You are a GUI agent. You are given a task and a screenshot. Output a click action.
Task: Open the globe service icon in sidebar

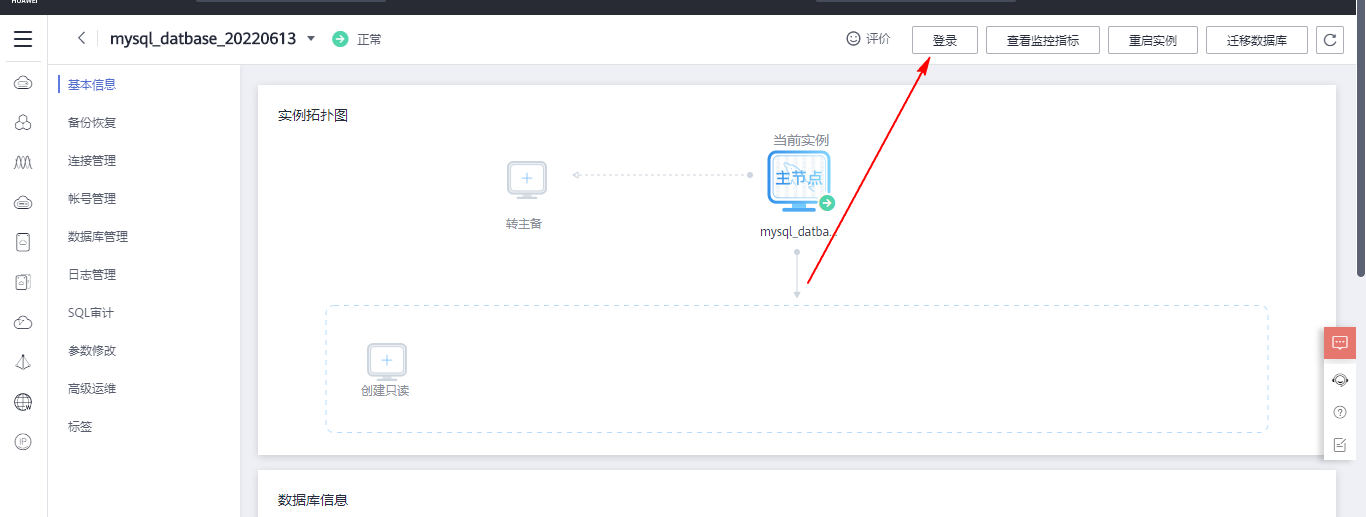tap(23, 402)
